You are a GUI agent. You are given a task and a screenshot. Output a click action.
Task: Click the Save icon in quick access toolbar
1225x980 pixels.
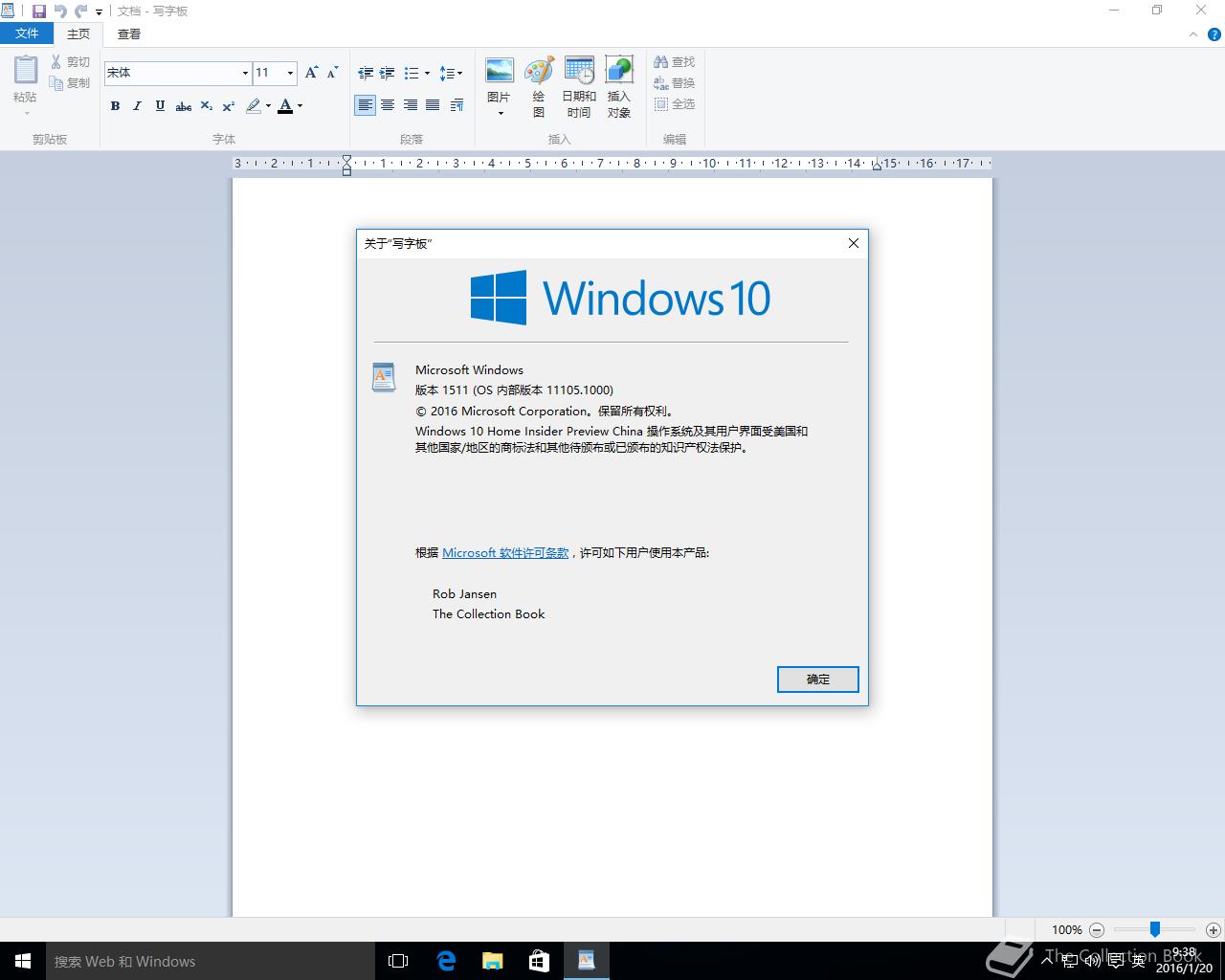(38, 11)
